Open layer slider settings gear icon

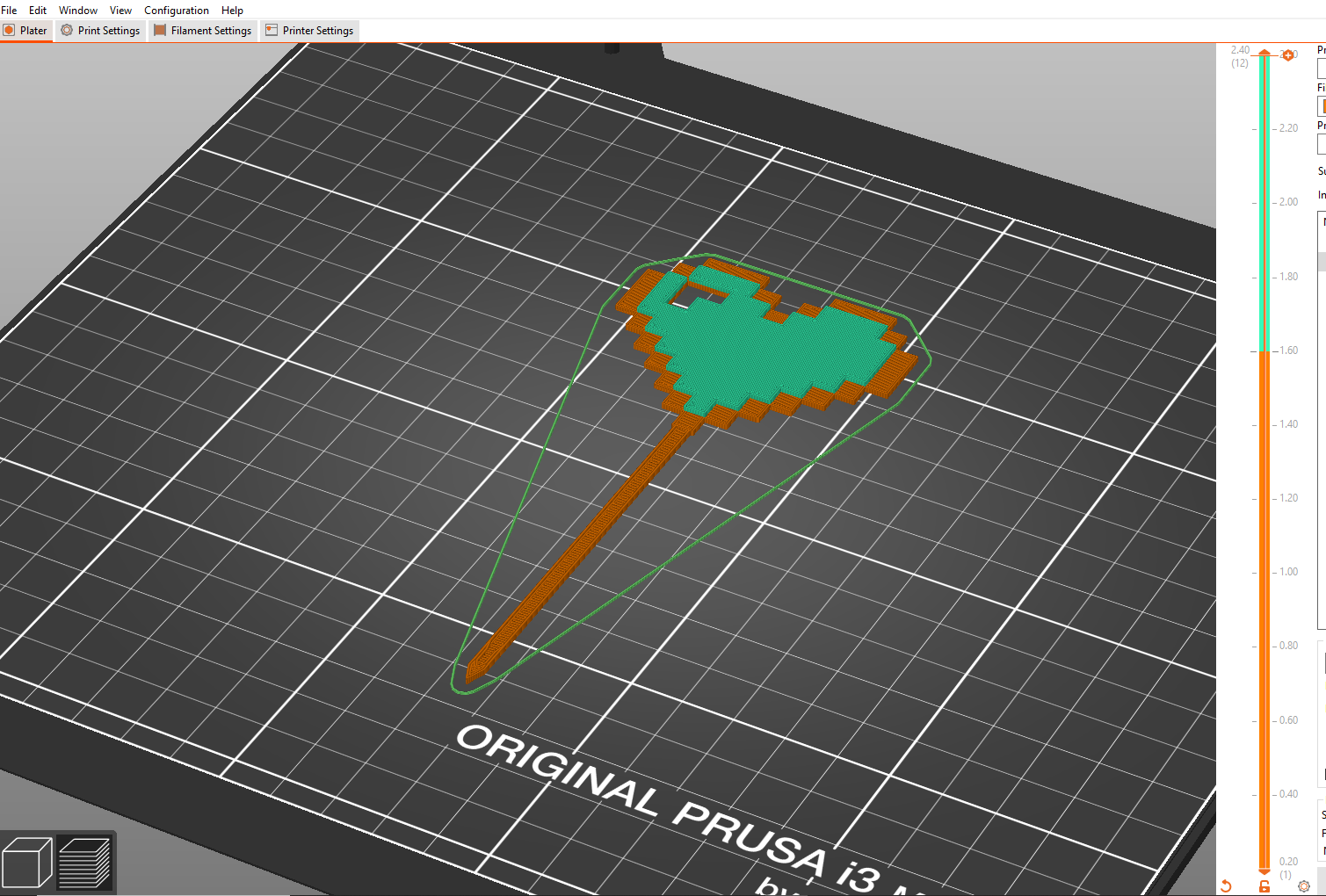pos(1304,886)
